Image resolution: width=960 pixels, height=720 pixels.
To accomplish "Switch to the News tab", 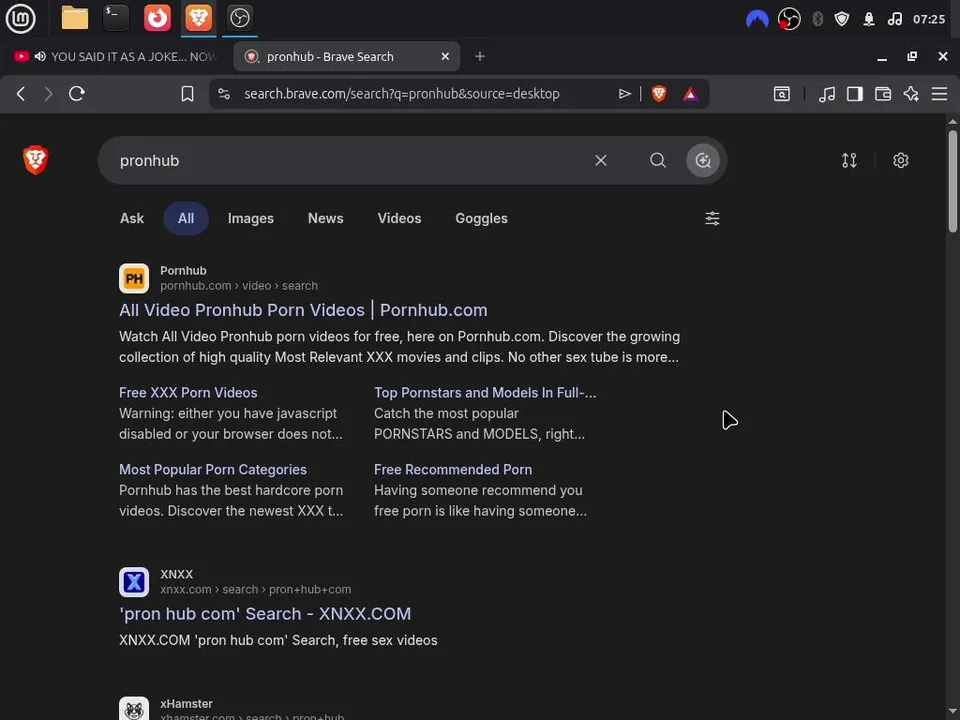I will point(326,219).
